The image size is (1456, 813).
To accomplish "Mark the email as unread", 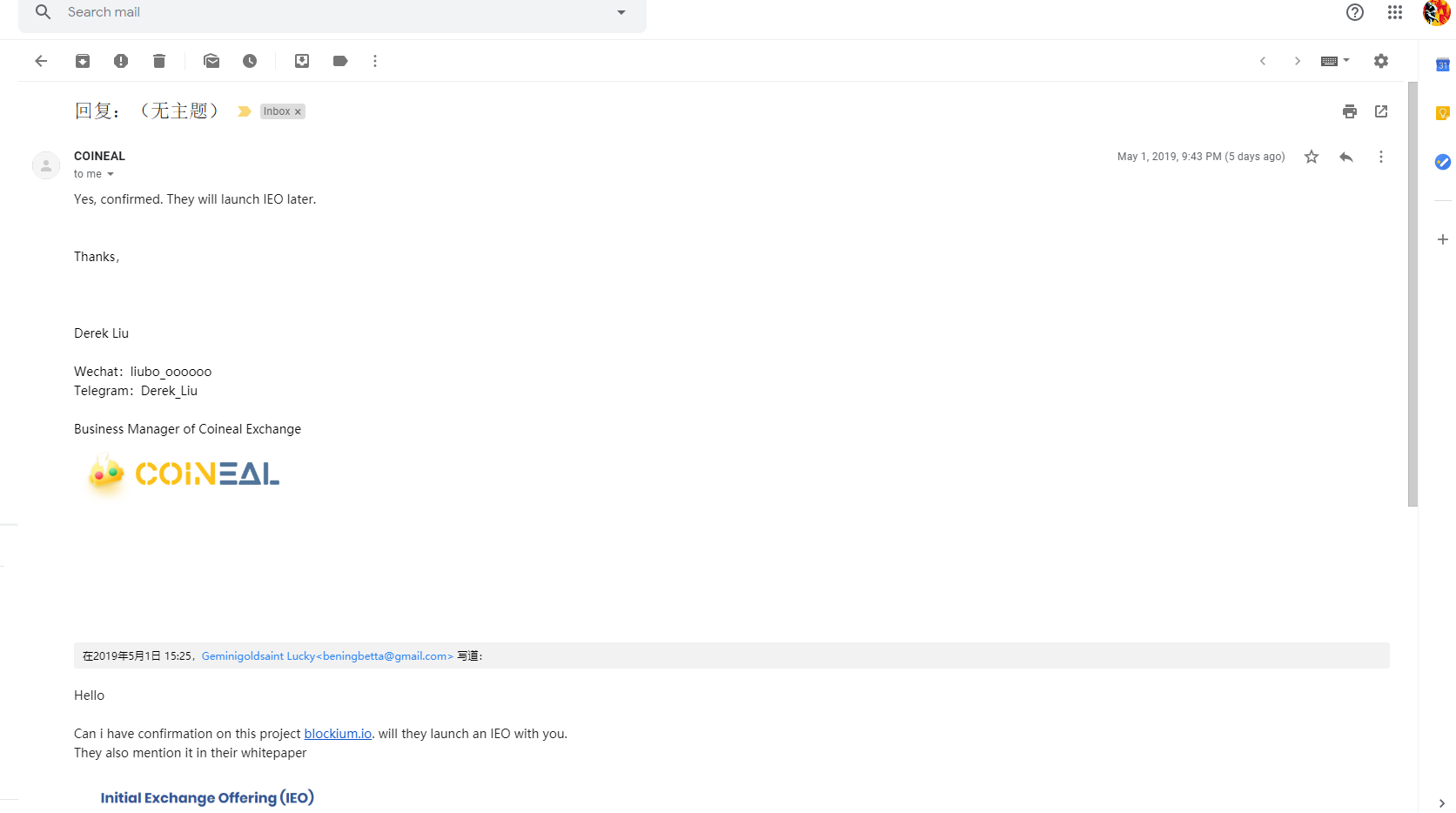I will [211, 61].
